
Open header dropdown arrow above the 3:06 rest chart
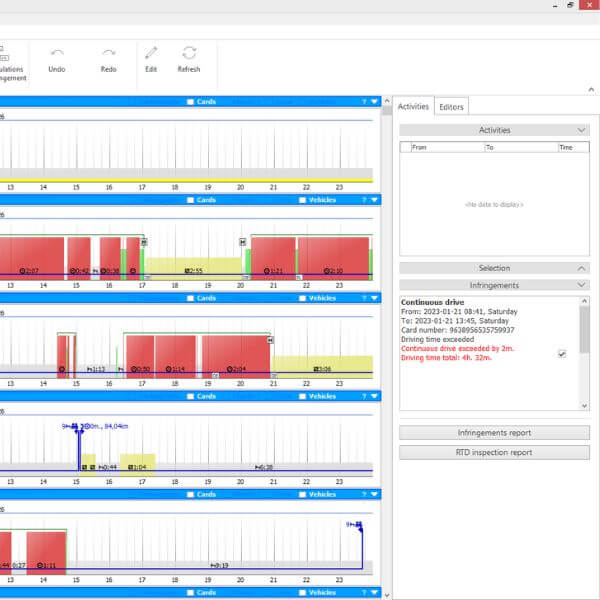374,298
